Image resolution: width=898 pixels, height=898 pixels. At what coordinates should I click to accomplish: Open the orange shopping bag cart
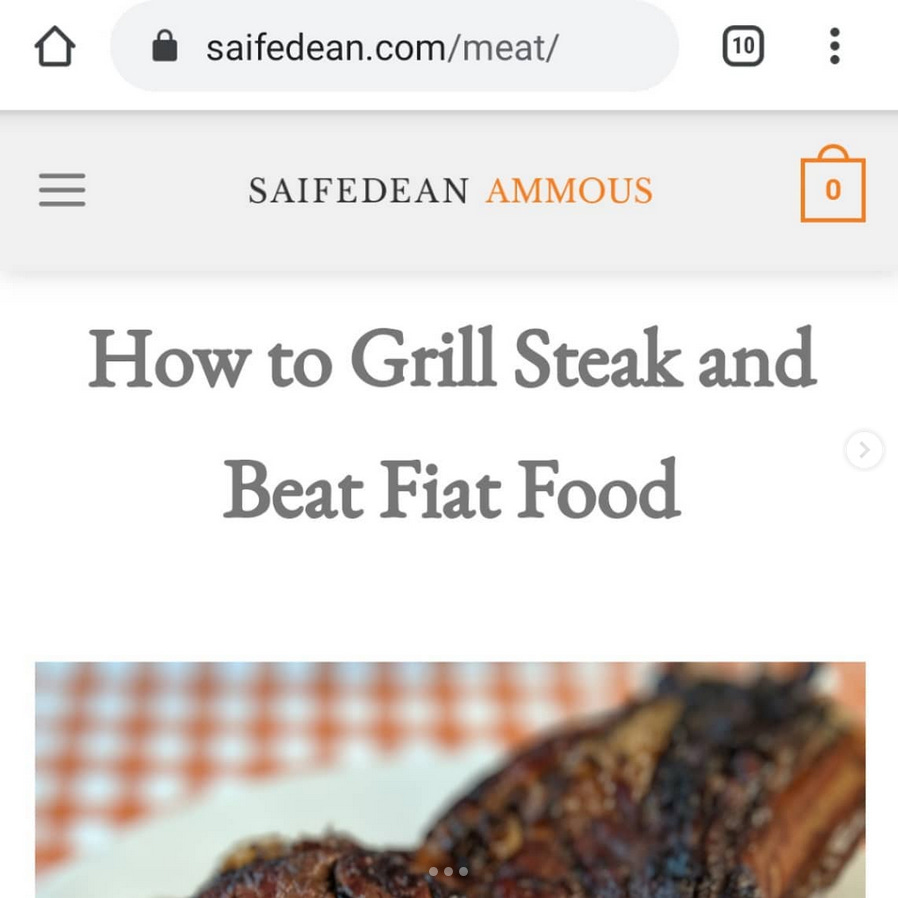833,183
